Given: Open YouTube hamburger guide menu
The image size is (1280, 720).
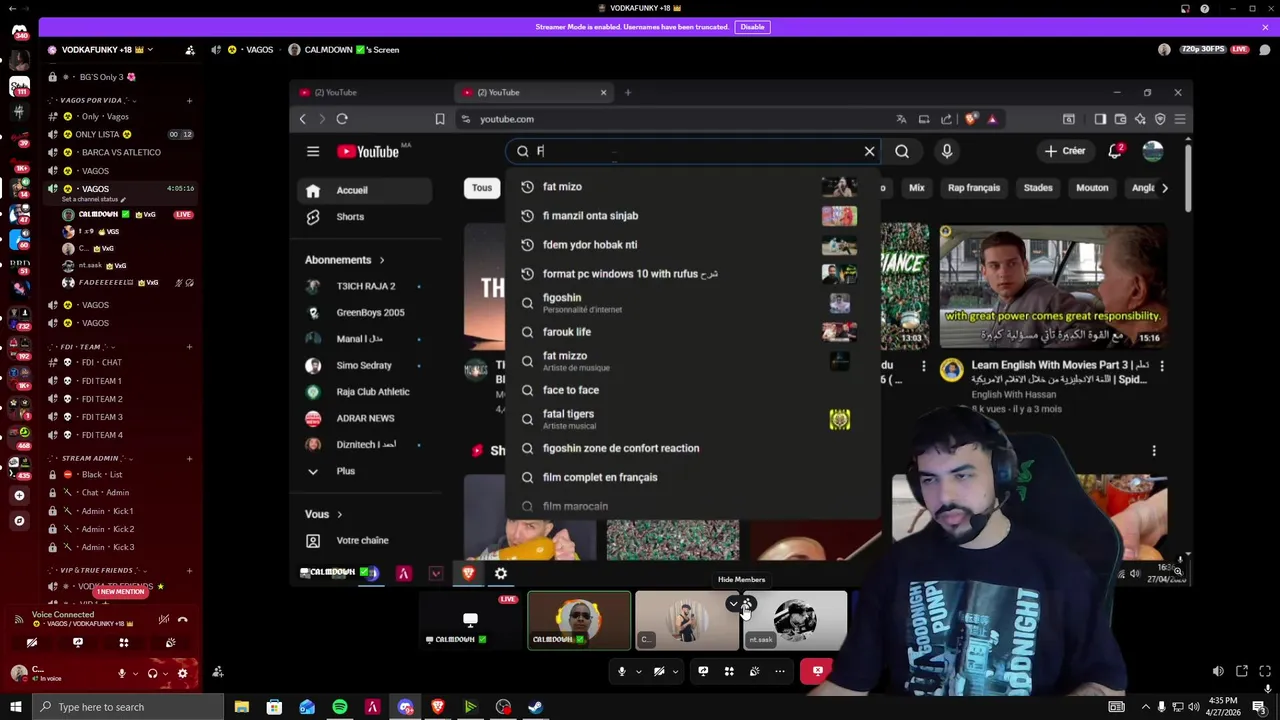Looking at the screenshot, I should pyautogui.click(x=313, y=151).
